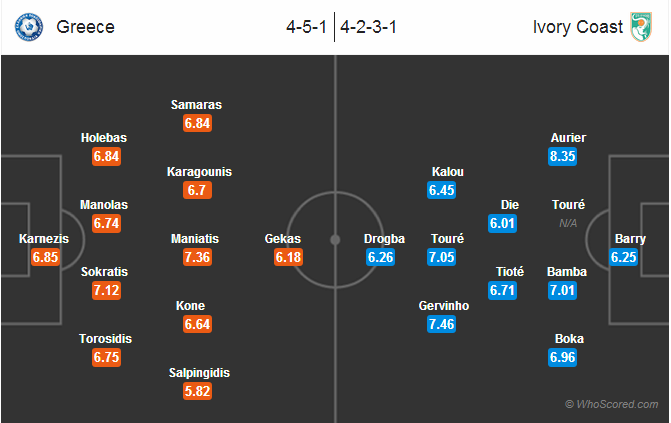Select the 4-5-1 formation label
Image resolution: width=671 pixels, height=423 pixels.
306,27
